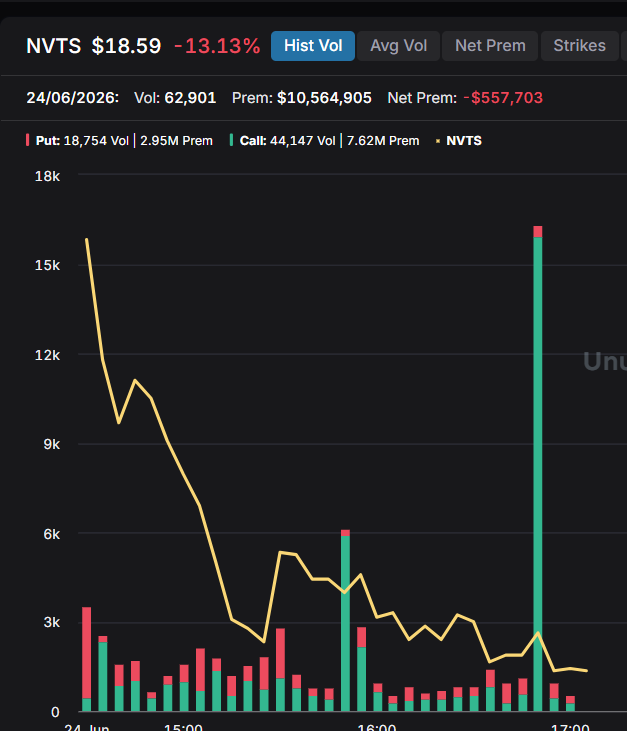Open the Strikes tab
The image size is (627, 731).
tap(579, 46)
